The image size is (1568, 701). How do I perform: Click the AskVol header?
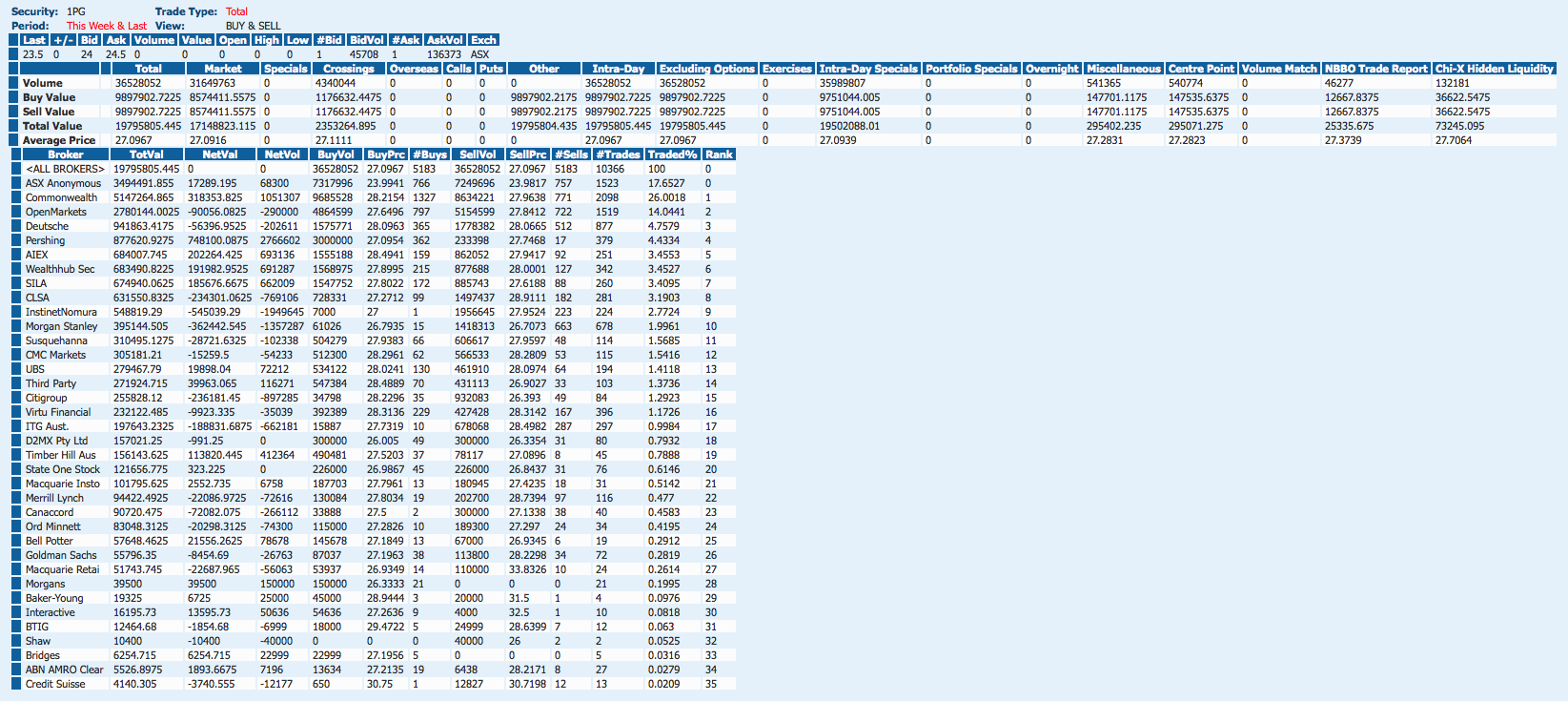(x=444, y=40)
